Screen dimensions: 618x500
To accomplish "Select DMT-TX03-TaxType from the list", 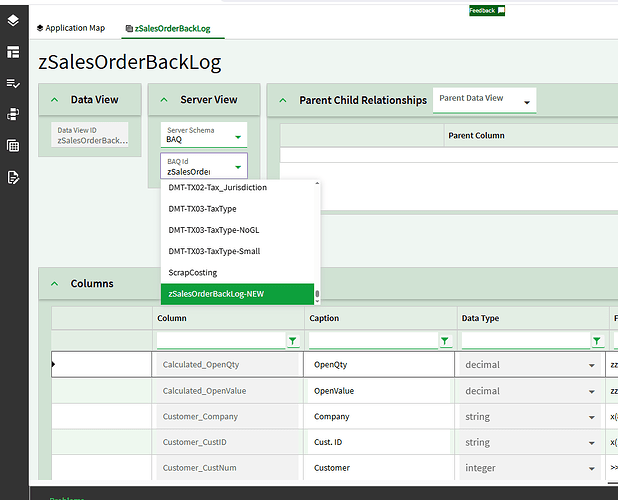I will click(x=237, y=209).
